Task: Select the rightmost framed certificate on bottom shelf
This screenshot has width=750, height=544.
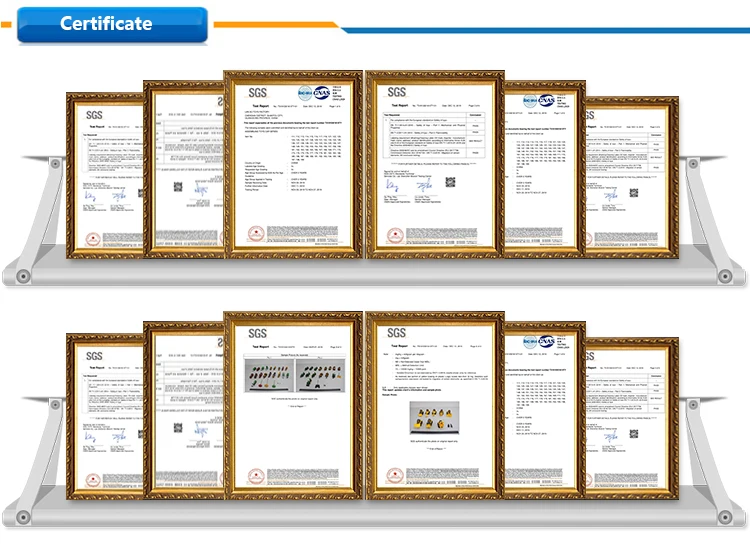Action: click(x=632, y=419)
